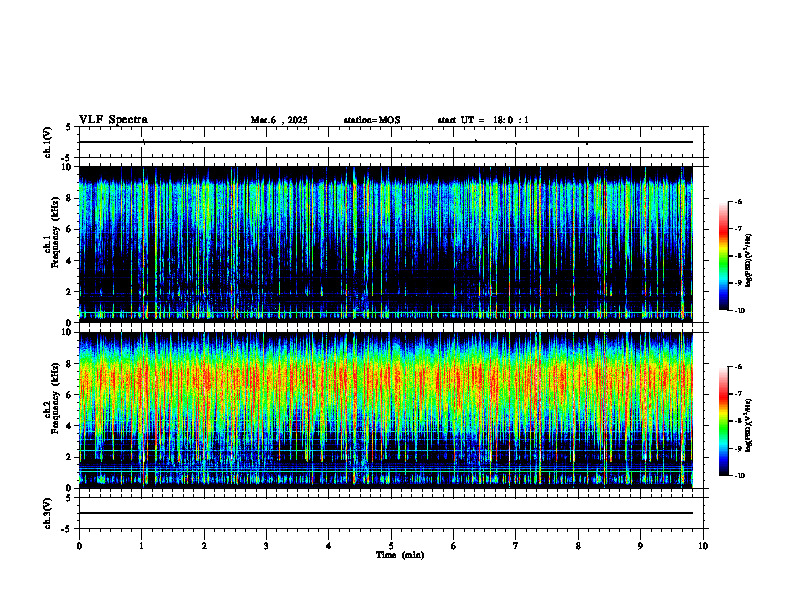The width and height of the screenshot is (792, 612).
Task: Select the date text "Mar.6 , 2025"
Action: coord(279,120)
